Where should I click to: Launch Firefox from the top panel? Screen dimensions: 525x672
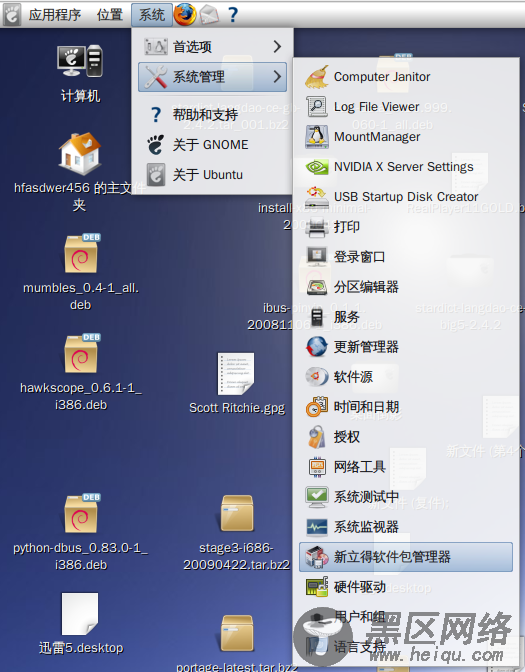[185, 14]
